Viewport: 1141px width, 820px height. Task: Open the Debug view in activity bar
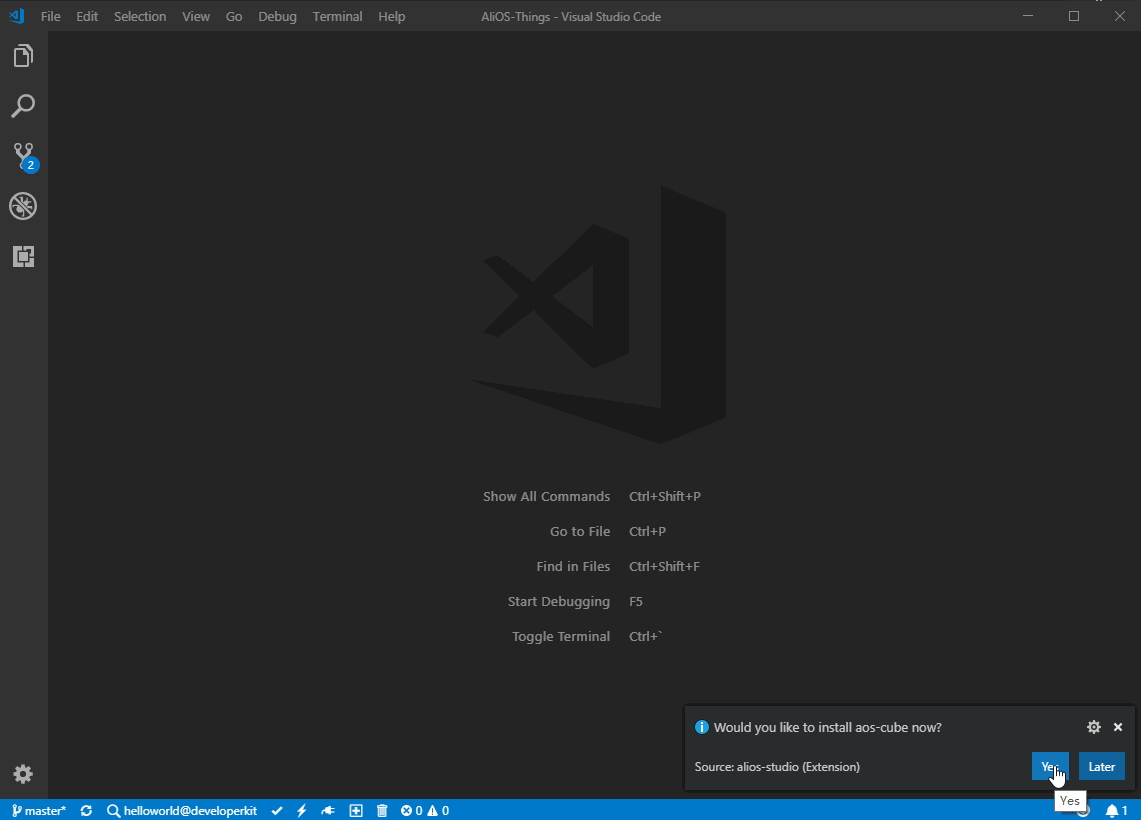coord(23,206)
